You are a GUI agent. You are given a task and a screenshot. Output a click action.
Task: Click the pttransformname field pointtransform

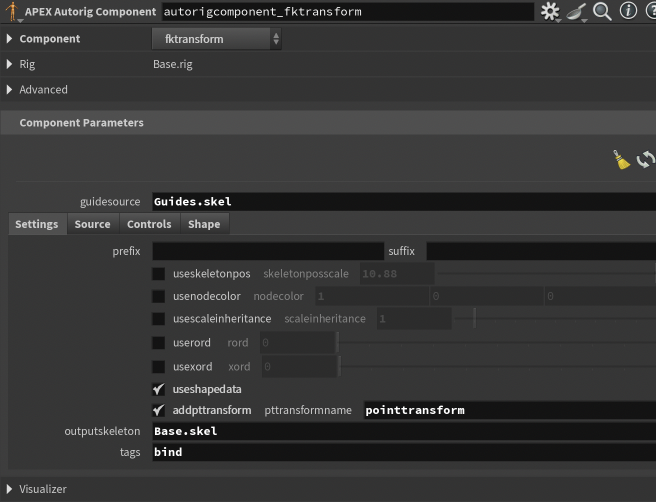coord(510,410)
